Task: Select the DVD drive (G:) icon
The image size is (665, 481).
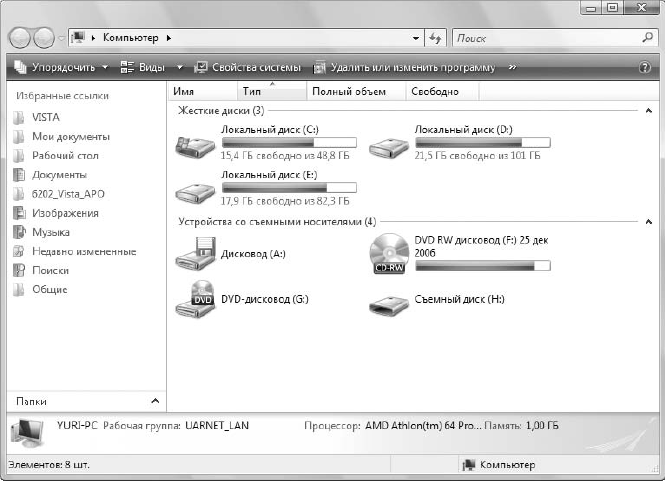Action: (x=195, y=299)
